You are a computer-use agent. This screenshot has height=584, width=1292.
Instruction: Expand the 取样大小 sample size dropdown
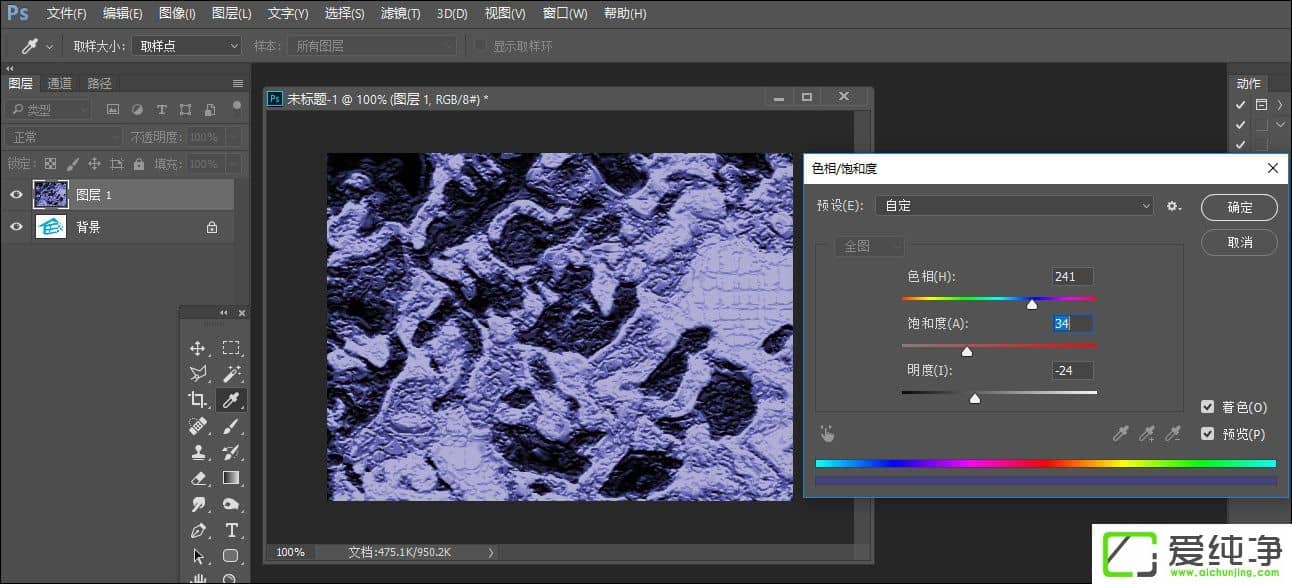click(187, 46)
